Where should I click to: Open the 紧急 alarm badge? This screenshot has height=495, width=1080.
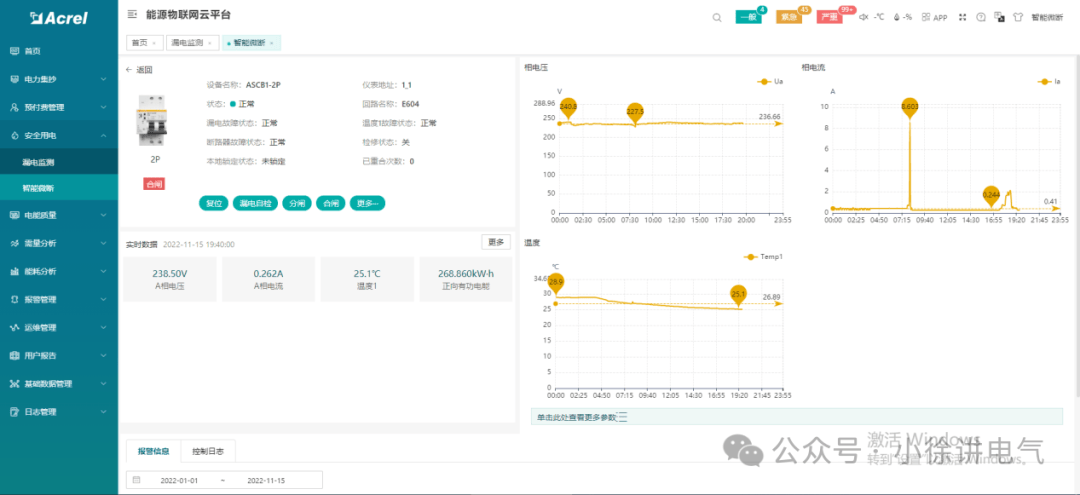789,17
